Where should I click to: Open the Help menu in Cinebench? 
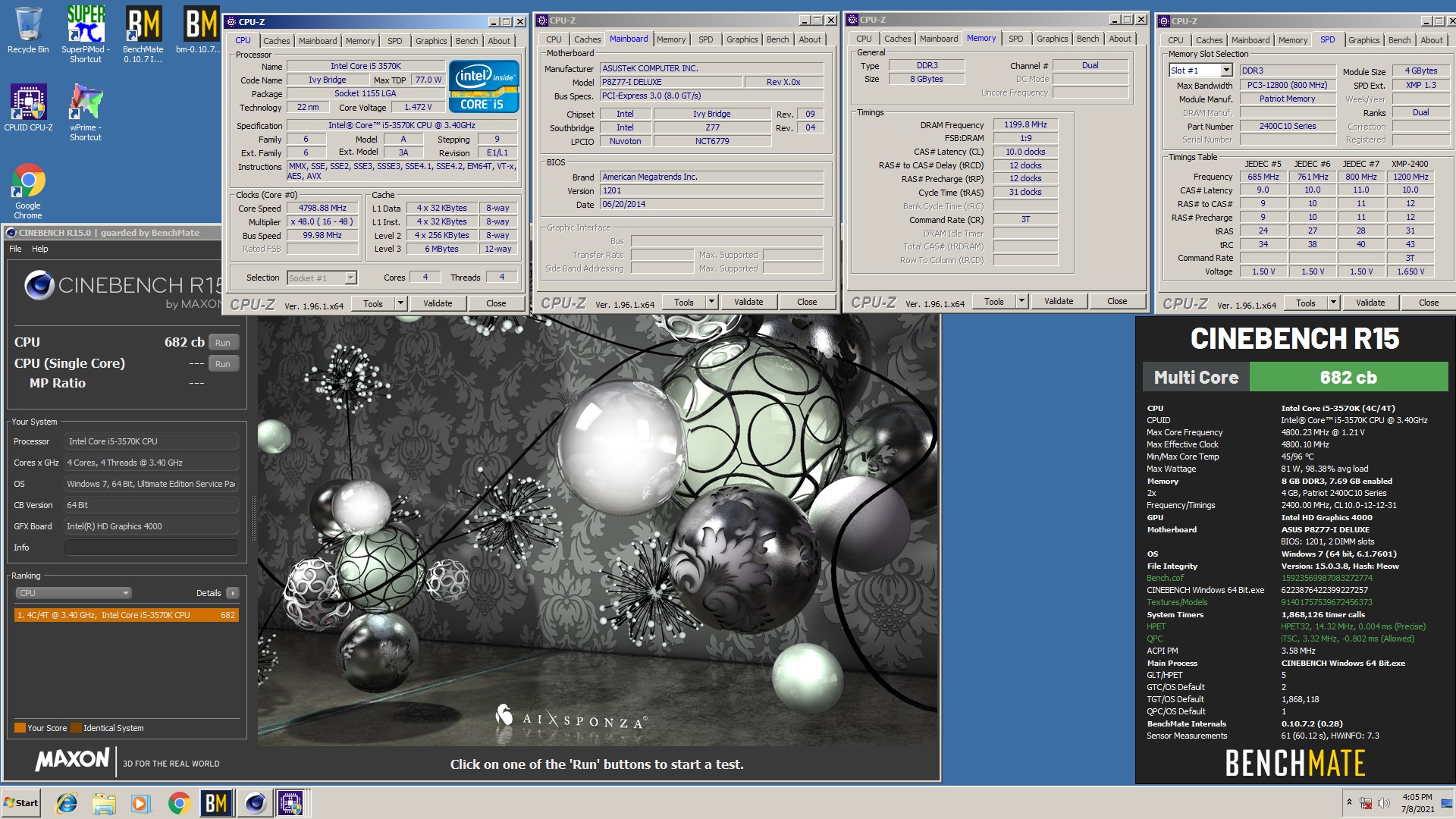pos(39,249)
